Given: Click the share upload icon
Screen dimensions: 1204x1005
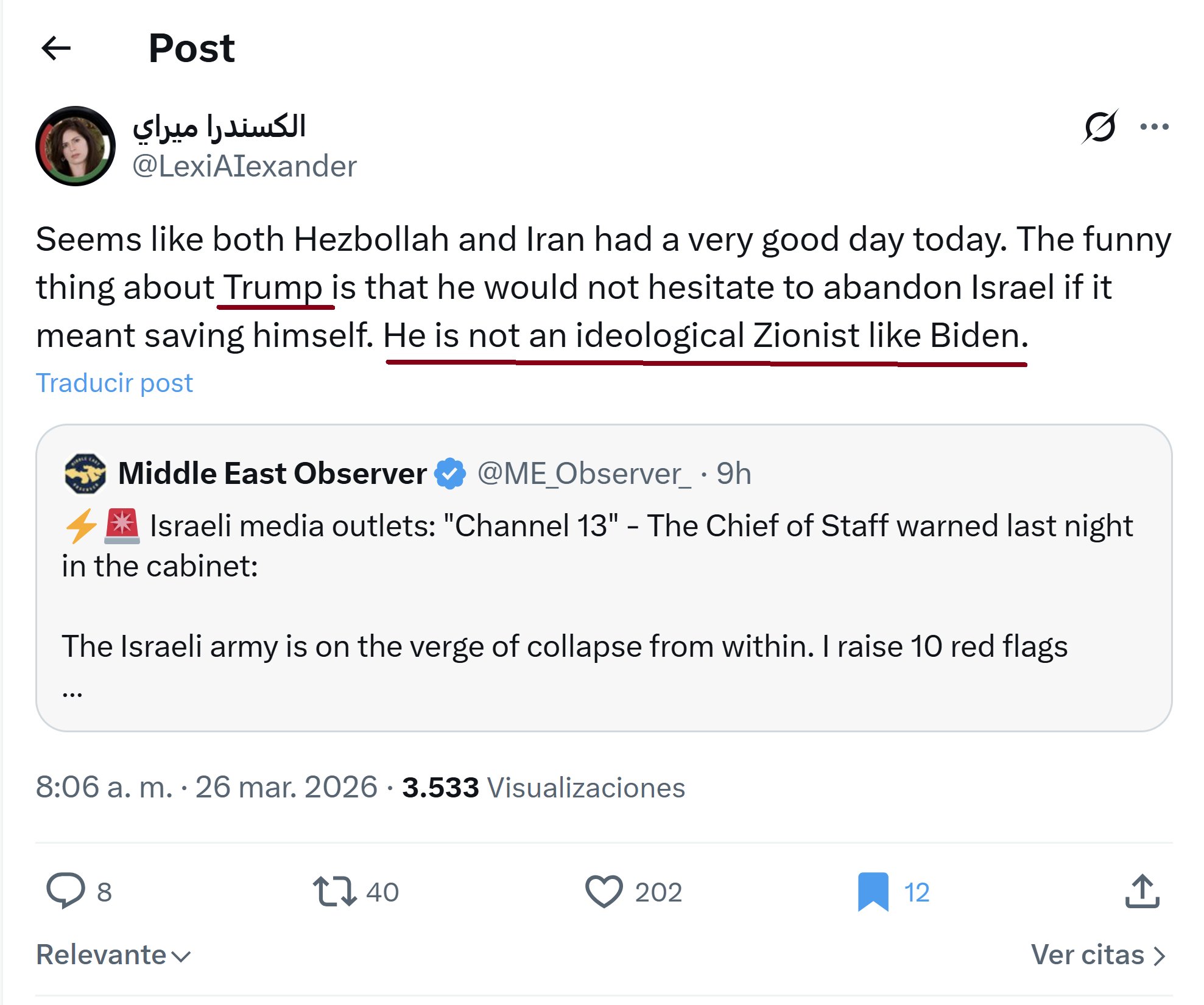Looking at the screenshot, I should (1142, 891).
